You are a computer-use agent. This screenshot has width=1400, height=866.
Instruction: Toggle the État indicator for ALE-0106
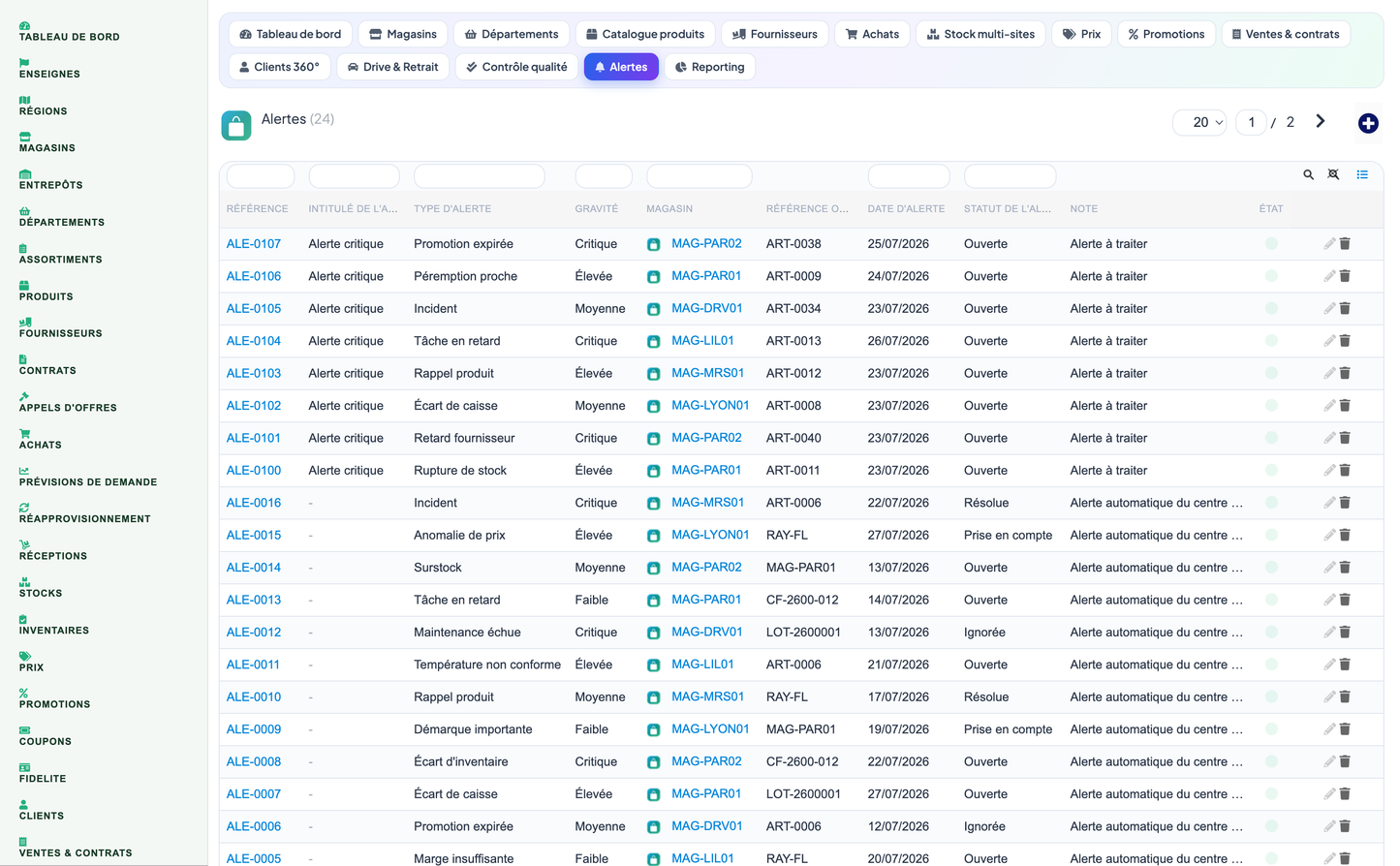[x=1271, y=276]
